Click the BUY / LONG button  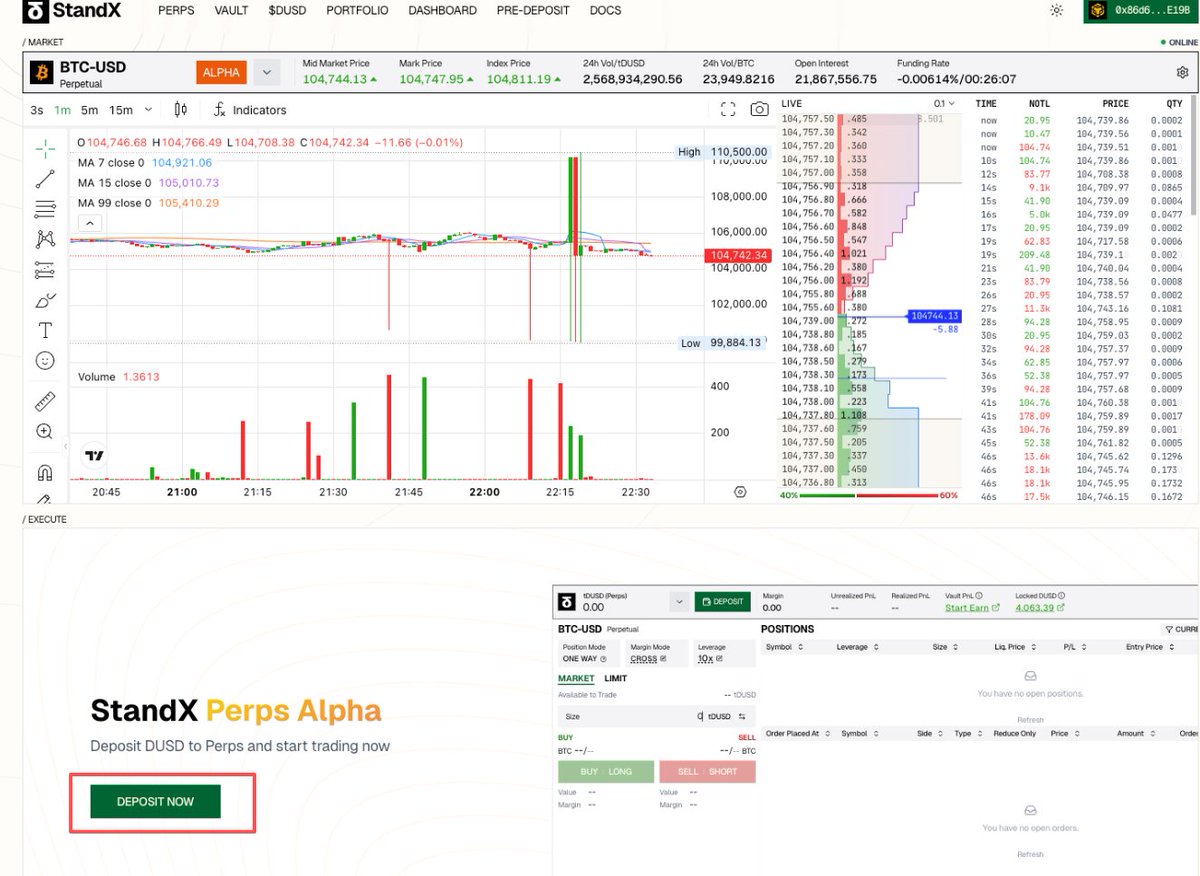coord(606,772)
